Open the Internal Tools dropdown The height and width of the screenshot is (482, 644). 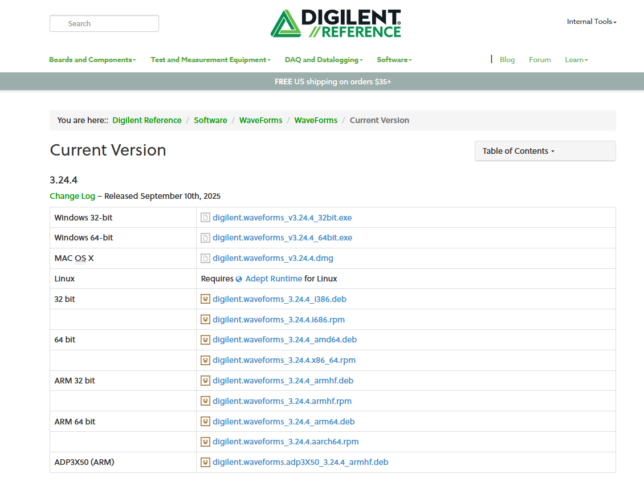click(x=591, y=21)
